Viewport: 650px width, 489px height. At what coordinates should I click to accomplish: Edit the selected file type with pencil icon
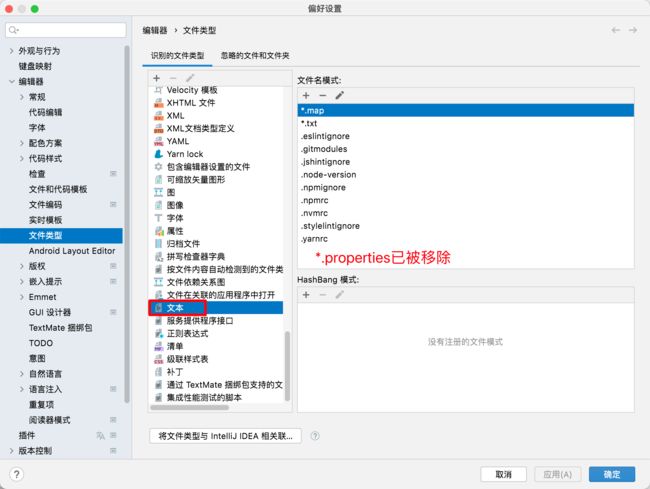(190, 78)
